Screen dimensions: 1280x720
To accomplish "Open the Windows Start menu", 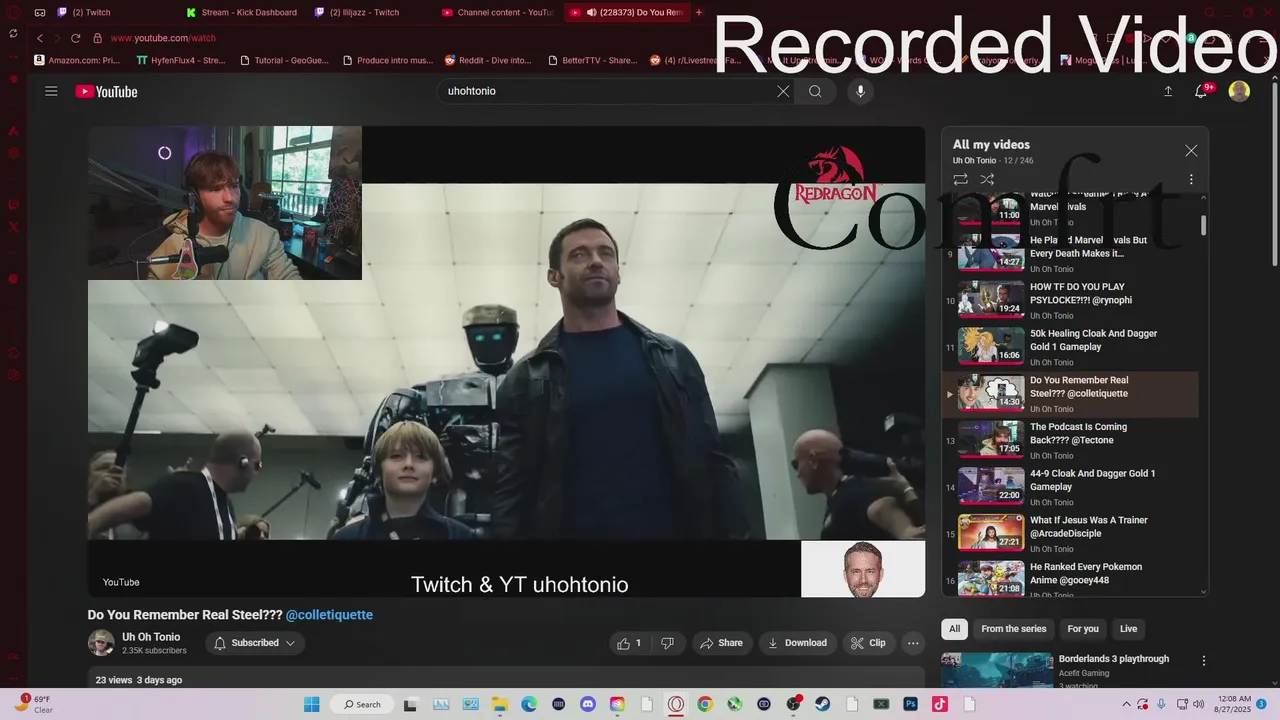I will tap(311, 704).
